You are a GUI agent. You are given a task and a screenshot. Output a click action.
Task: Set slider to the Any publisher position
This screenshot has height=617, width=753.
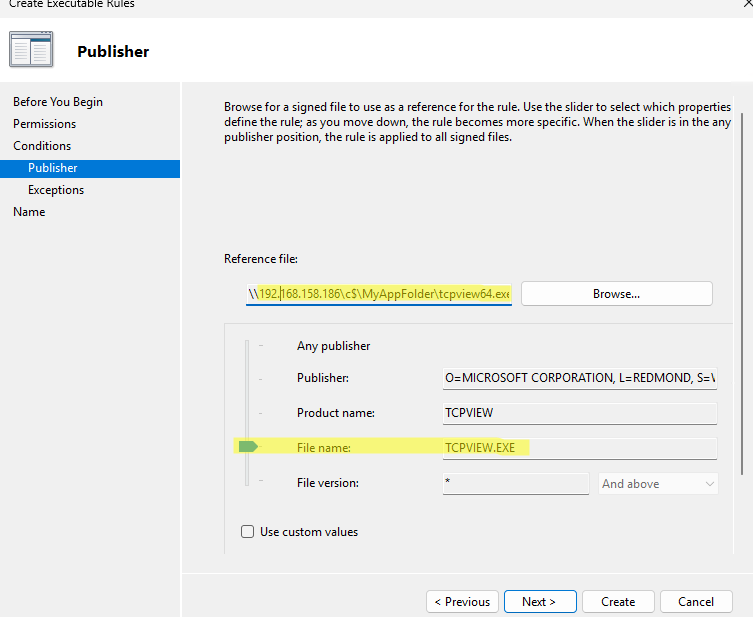point(248,346)
